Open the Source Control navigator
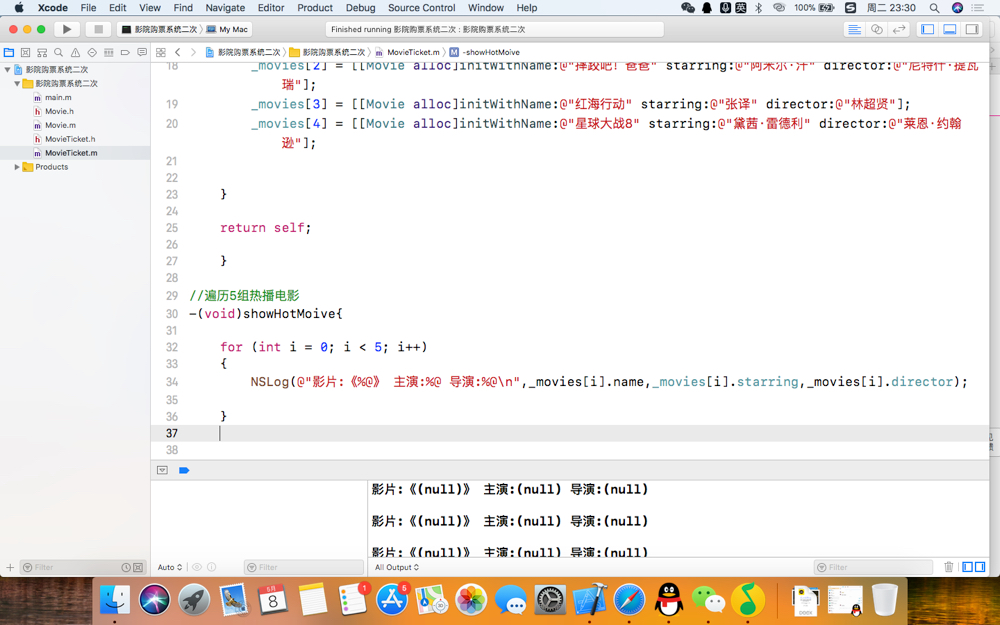This screenshot has height=625, width=1000. tap(26, 52)
